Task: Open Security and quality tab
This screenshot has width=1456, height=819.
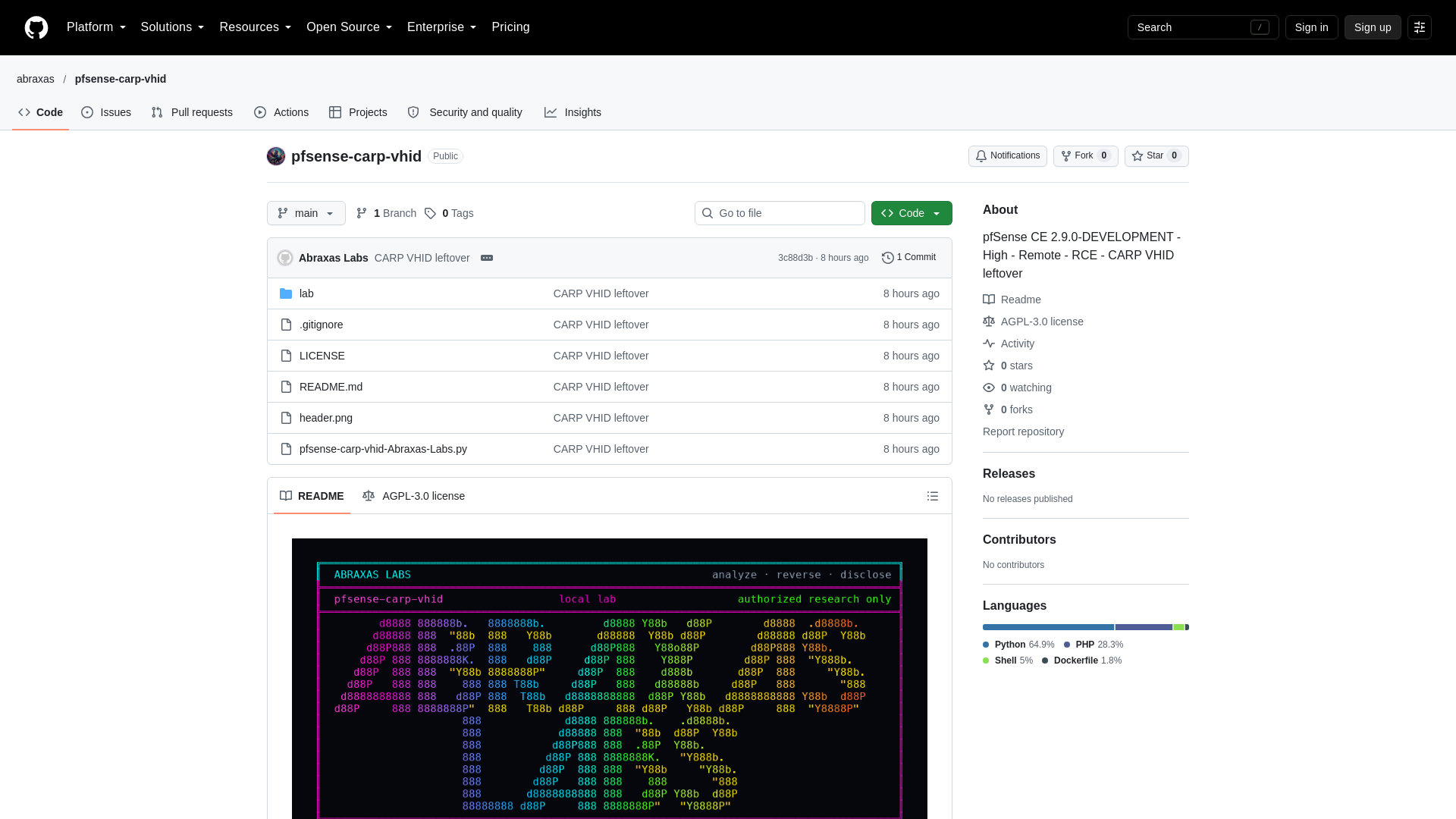Action: click(465, 112)
